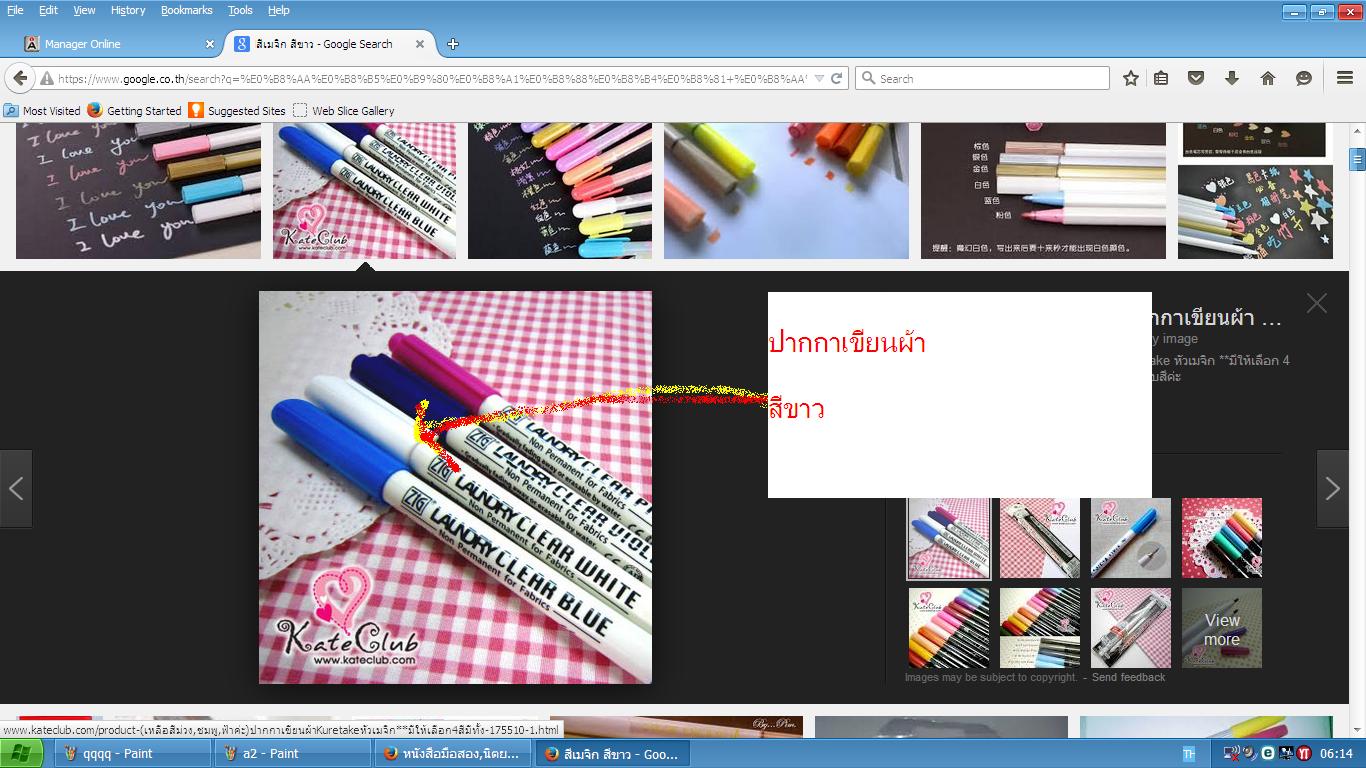Select orange and yellow markers result thumbnail
Viewport: 1366px width, 768px height.
pos(786,190)
